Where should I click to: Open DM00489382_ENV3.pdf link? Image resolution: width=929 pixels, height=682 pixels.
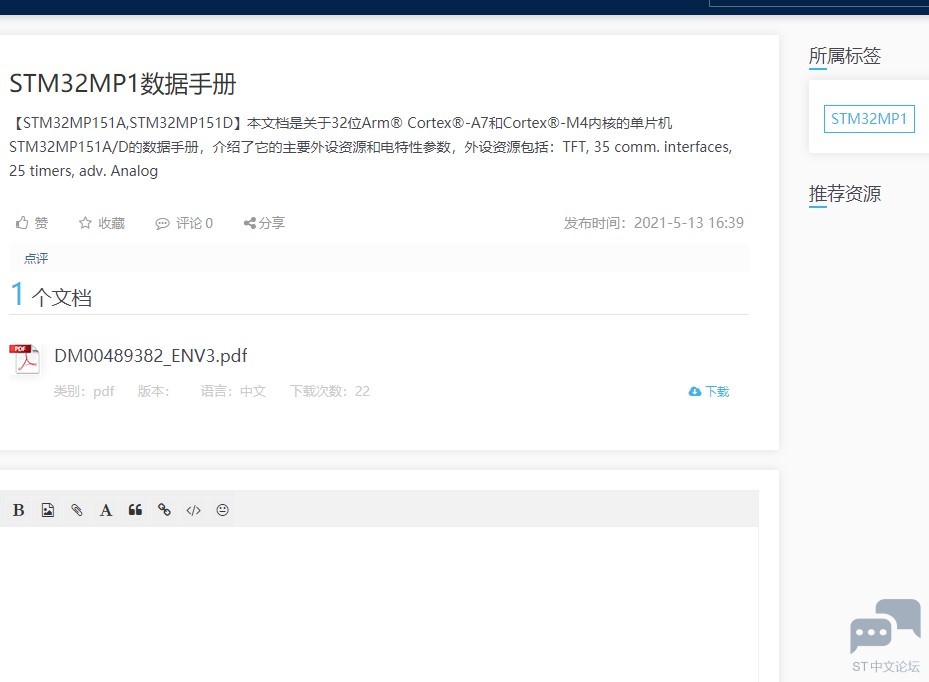pos(150,356)
